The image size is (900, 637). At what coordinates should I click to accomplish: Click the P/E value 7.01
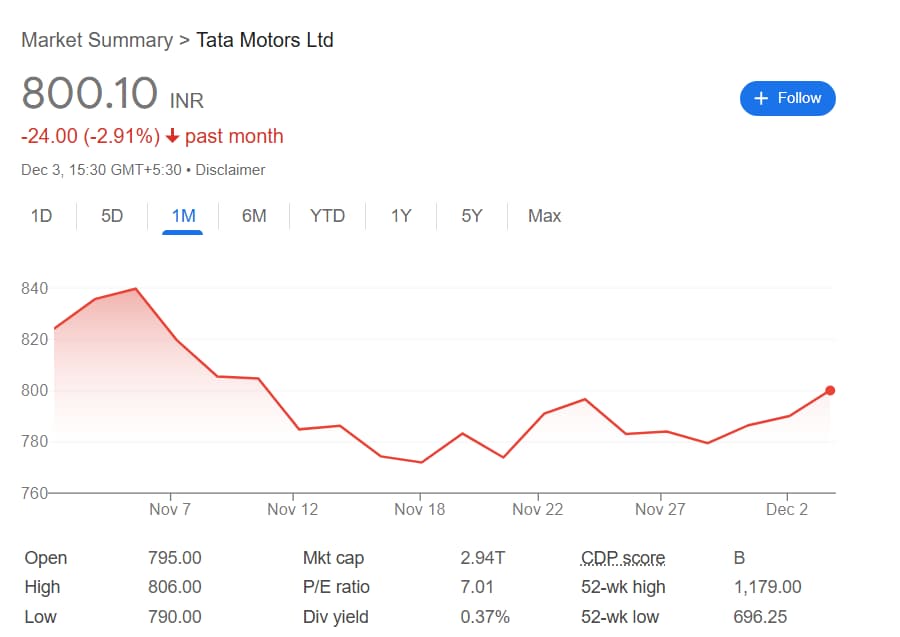tap(477, 587)
